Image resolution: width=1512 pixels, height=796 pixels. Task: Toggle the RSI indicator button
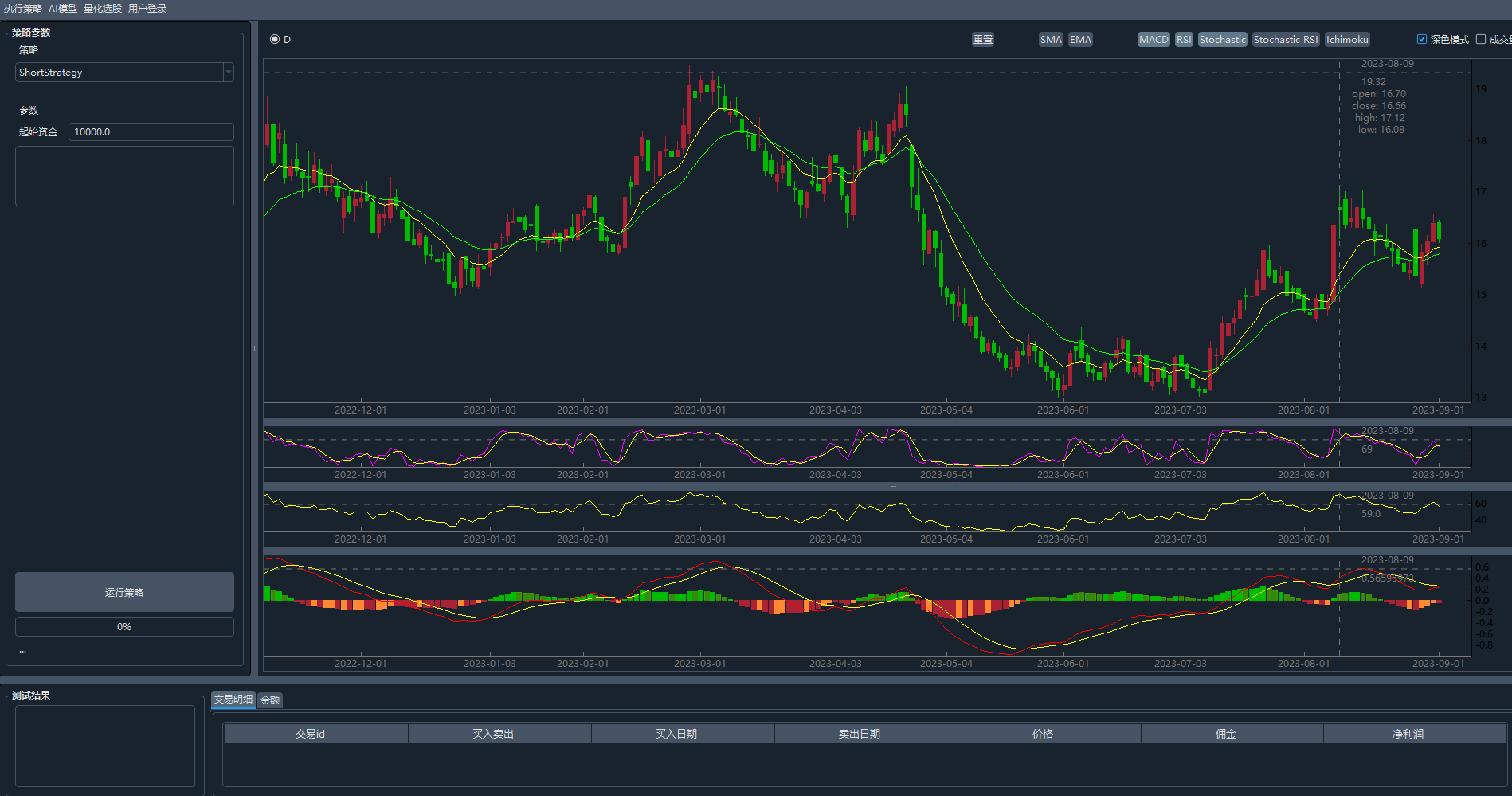click(x=1184, y=40)
